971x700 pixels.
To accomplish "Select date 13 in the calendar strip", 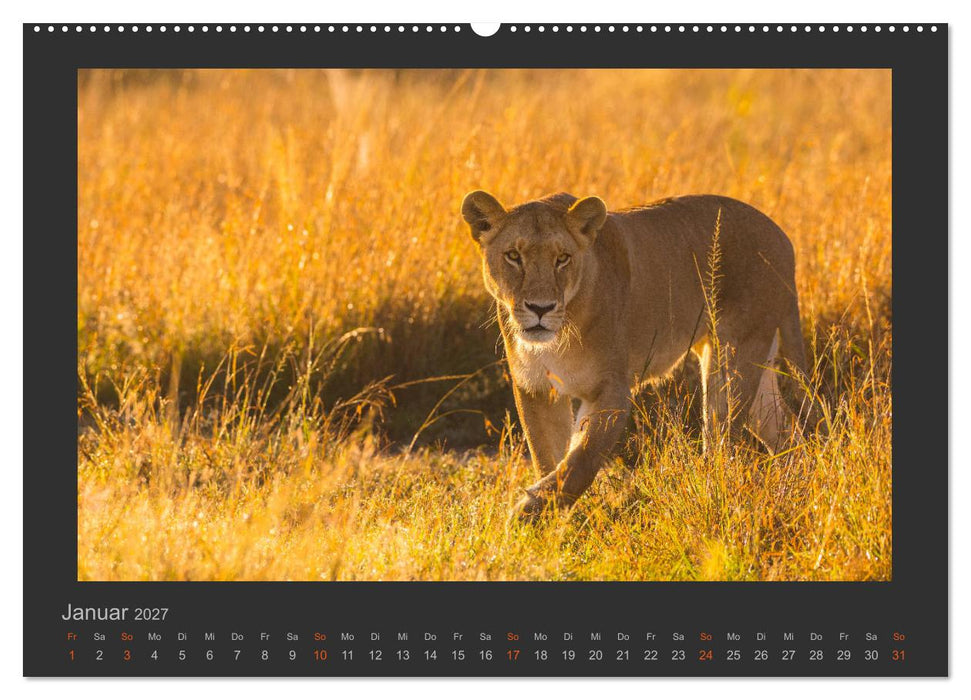I will (403, 655).
